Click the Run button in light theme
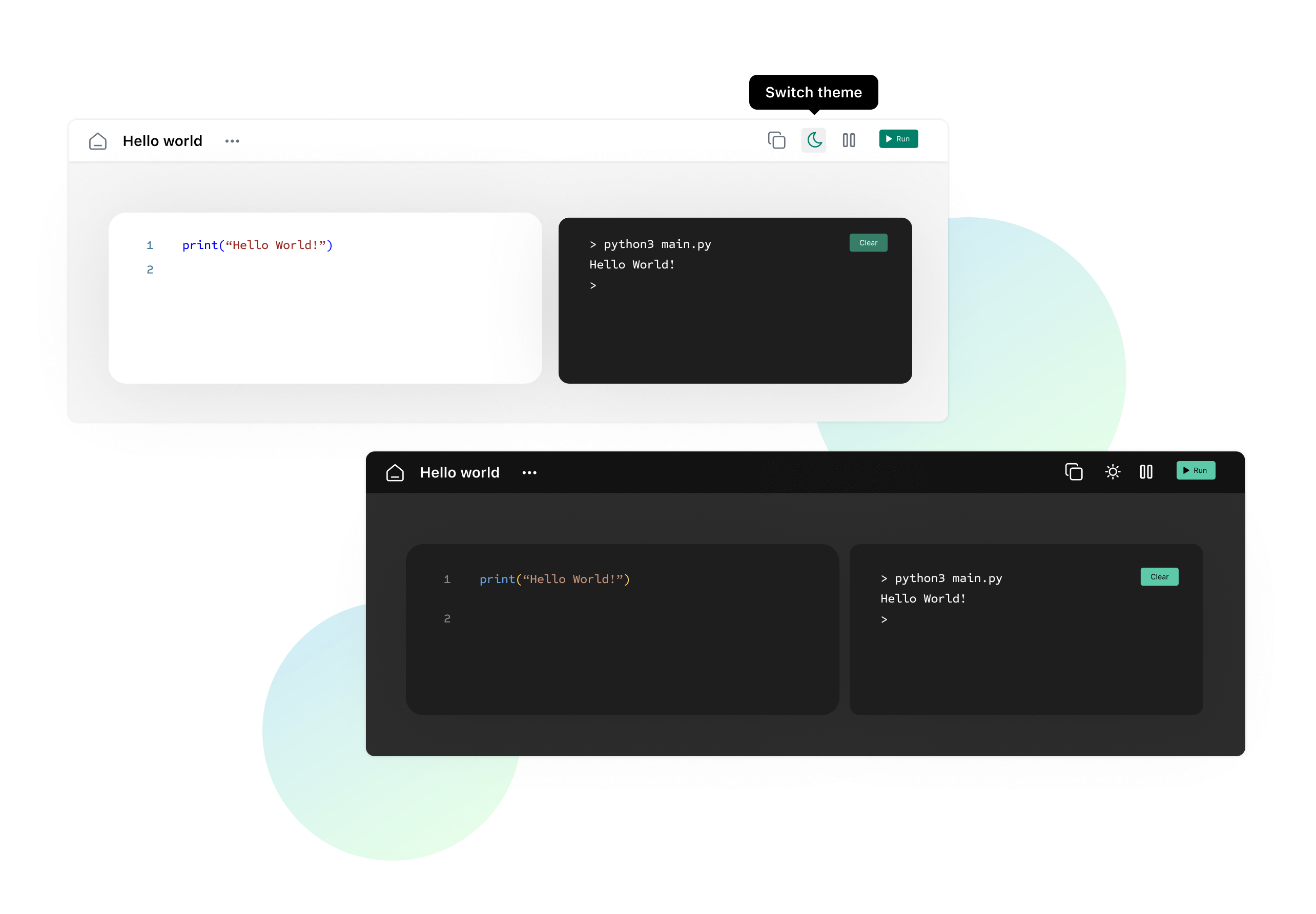The height and width of the screenshot is (914, 1316). click(898, 140)
